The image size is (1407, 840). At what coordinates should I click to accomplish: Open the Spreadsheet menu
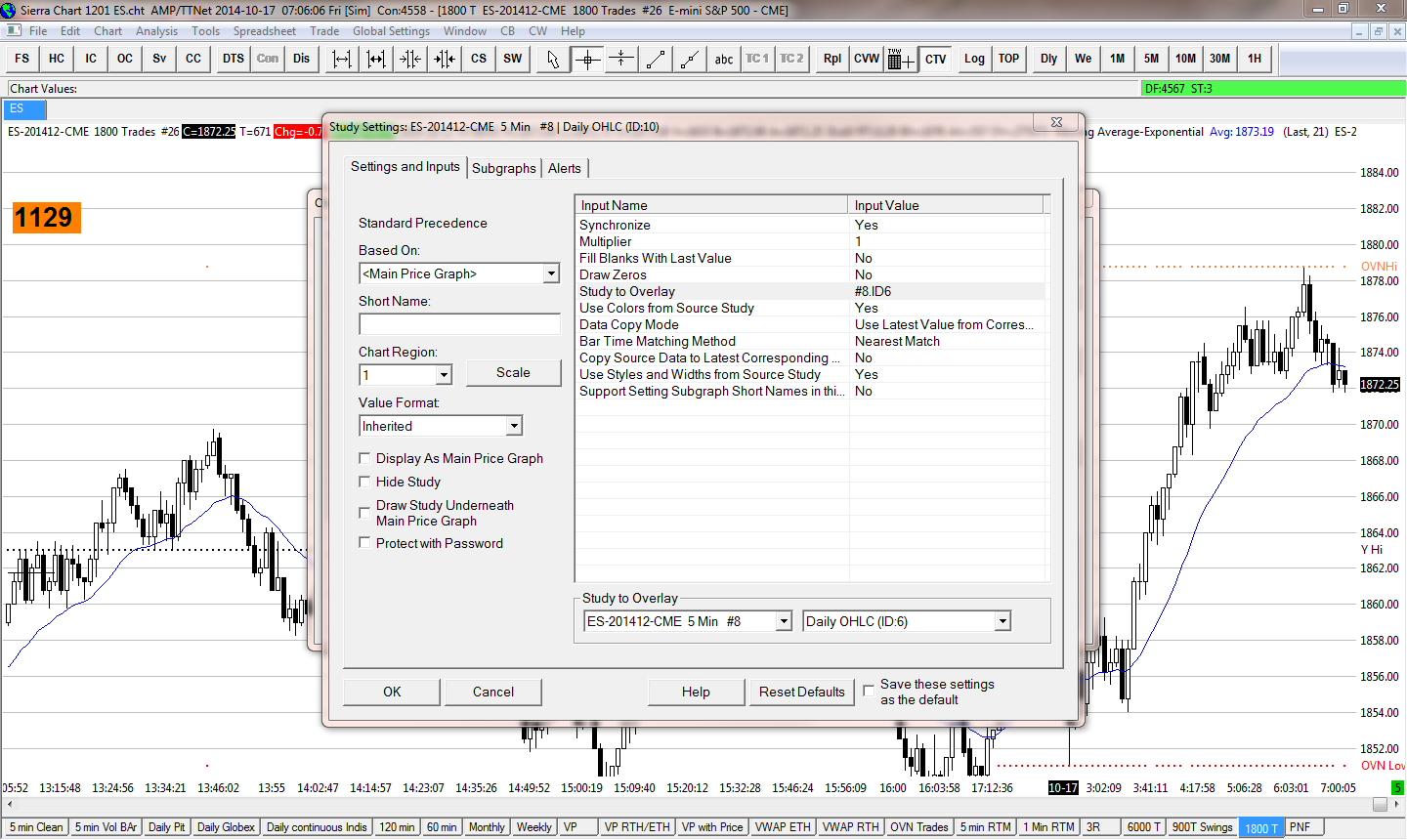(x=265, y=31)
